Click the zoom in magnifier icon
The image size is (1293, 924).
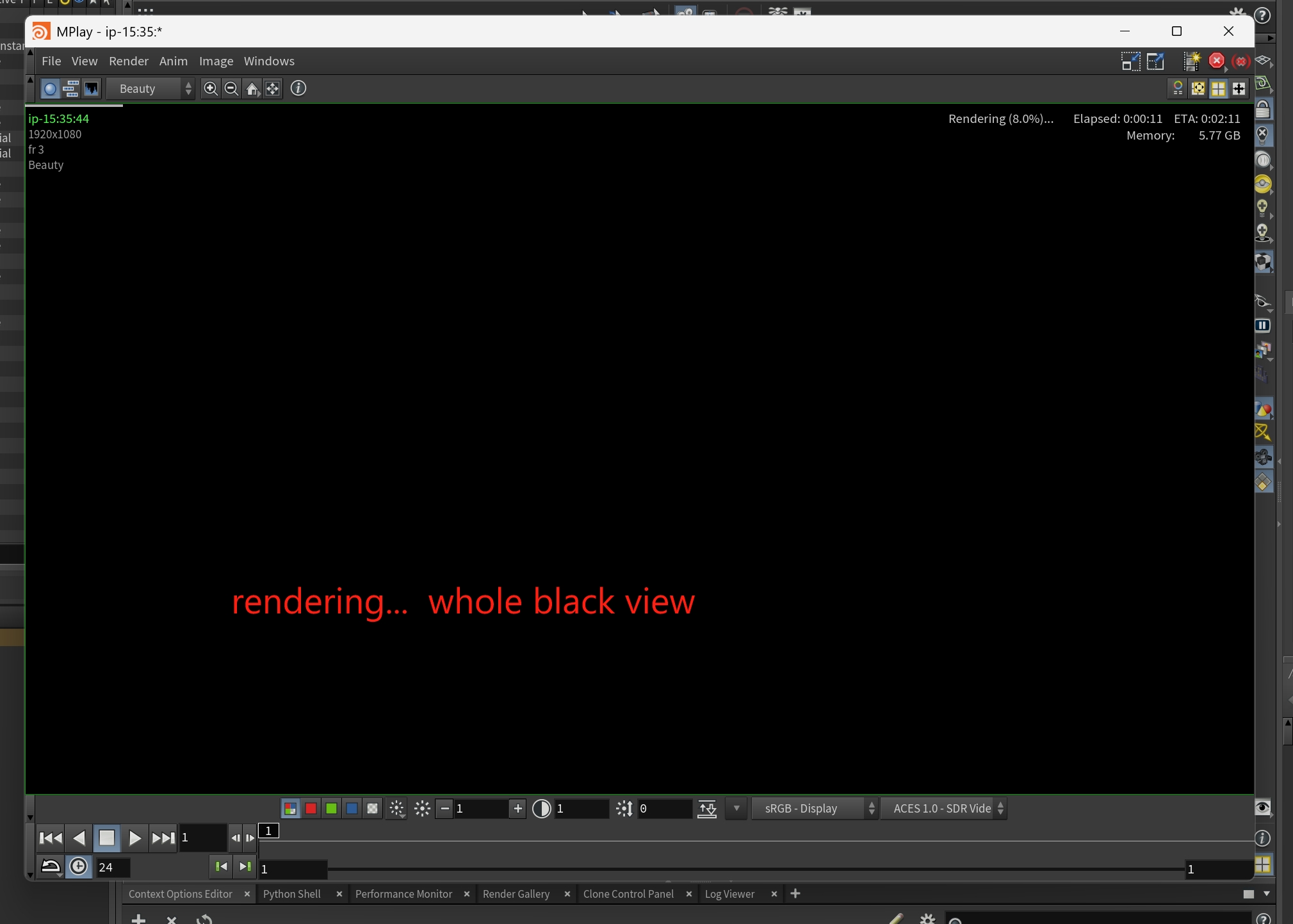[x=210, y=88]
